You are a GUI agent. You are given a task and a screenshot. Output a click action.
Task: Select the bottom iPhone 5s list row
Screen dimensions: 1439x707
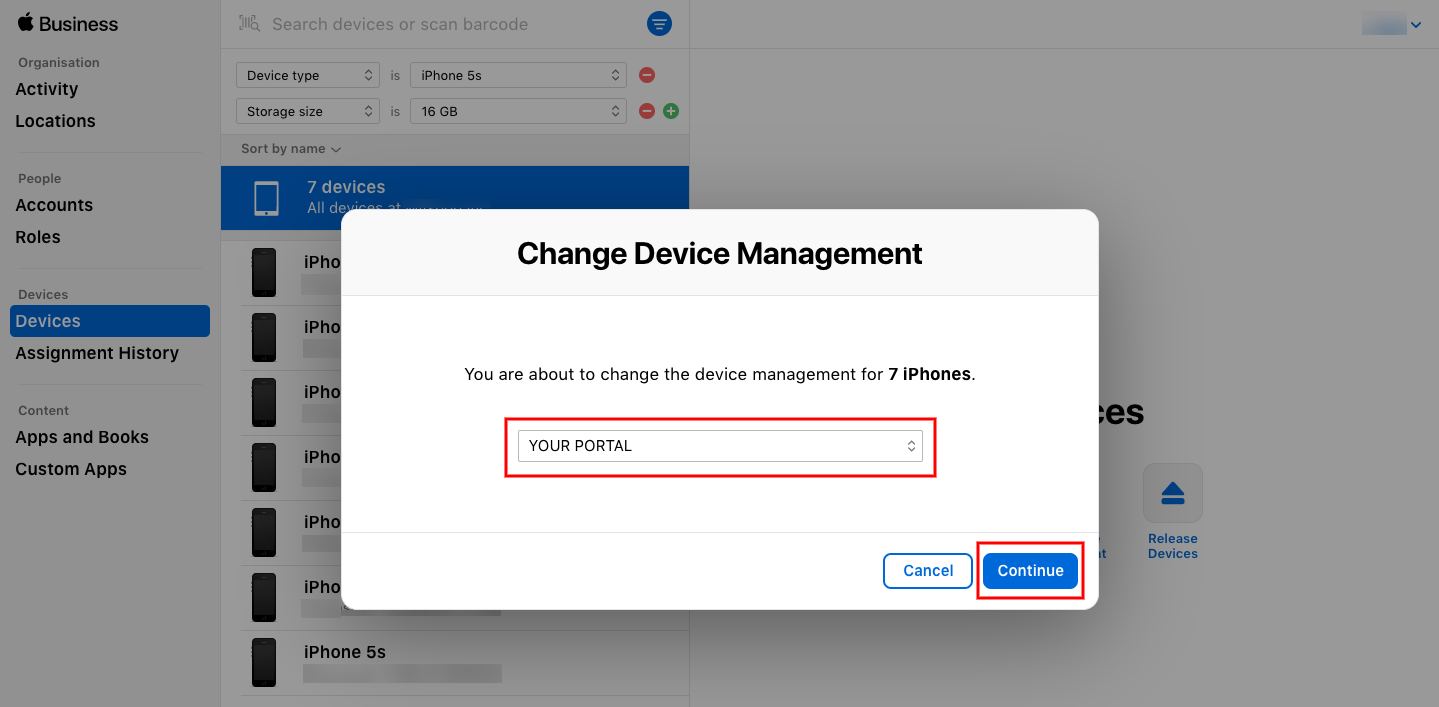tap(455, 663)
